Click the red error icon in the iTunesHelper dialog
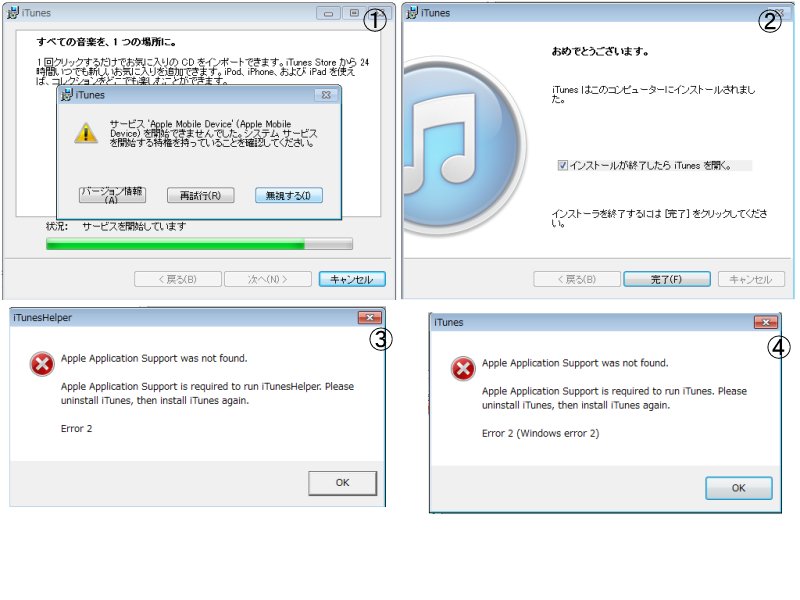Image resolution: width=800 pixels, height=600 pixels. [42, 364]
